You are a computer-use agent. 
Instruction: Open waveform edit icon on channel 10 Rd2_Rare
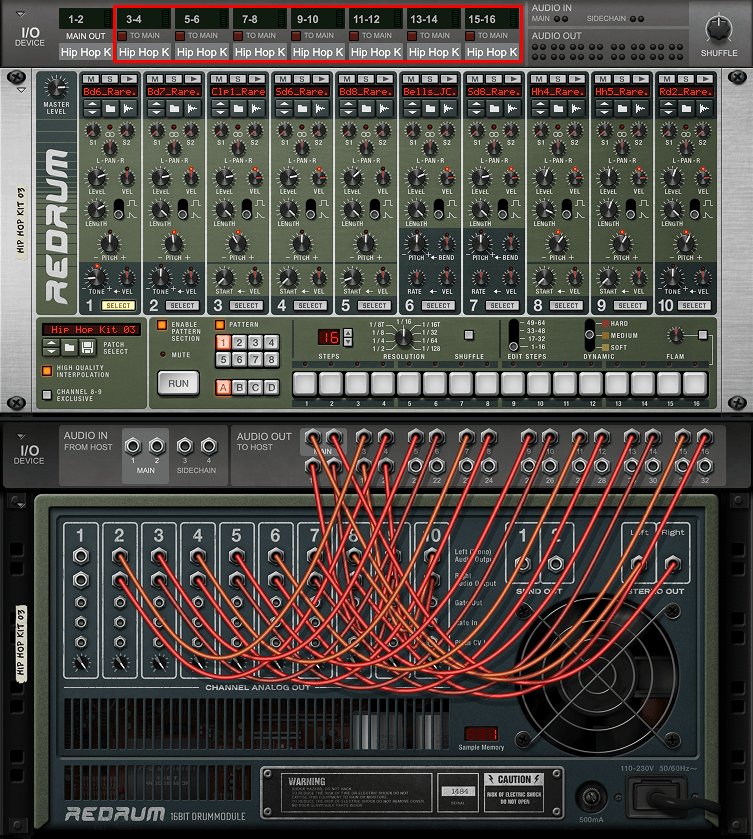tap(705, 109)
